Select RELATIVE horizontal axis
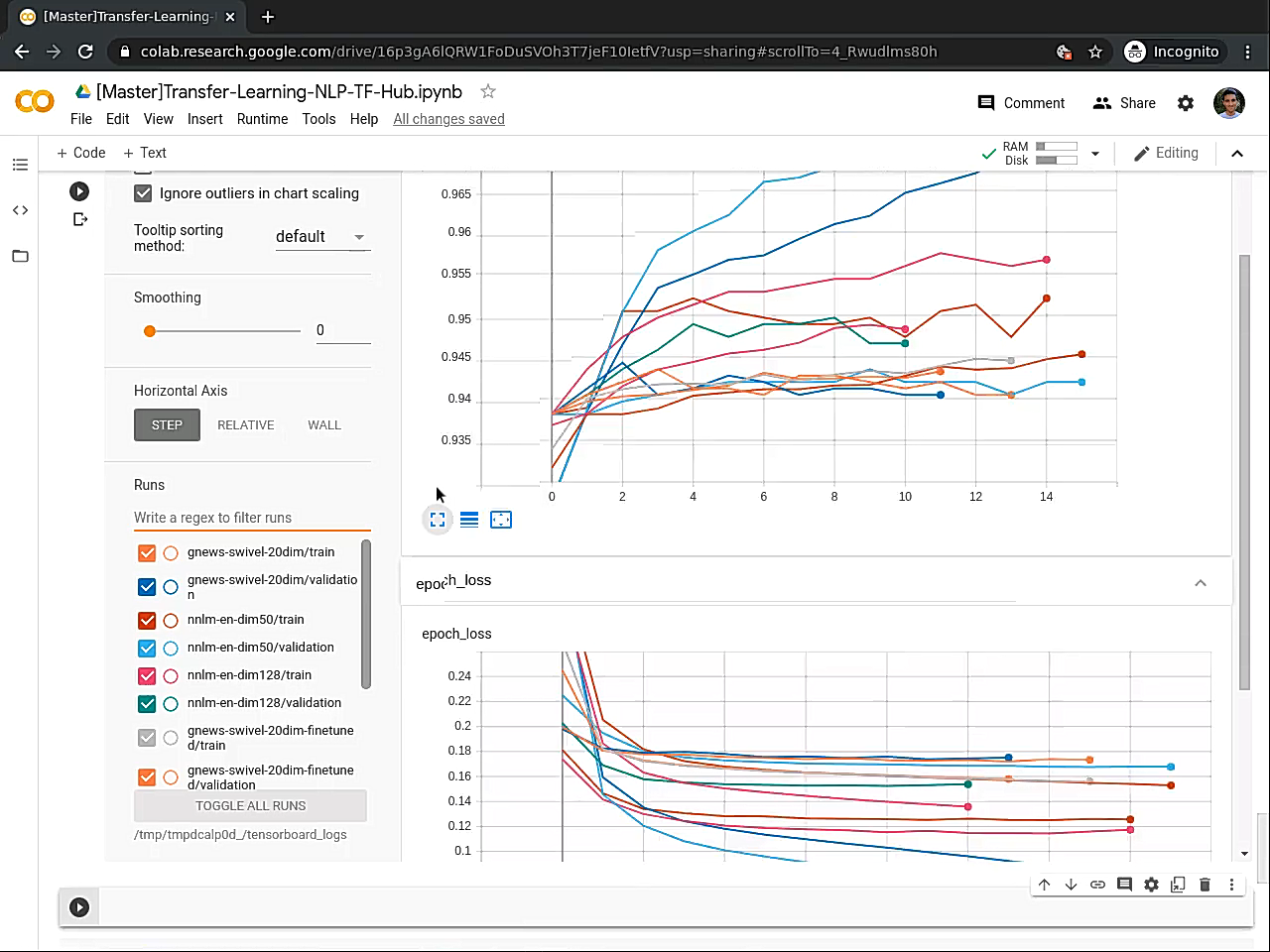The image size is (1270, 952). pyautogui.click(x=245, y=425)
